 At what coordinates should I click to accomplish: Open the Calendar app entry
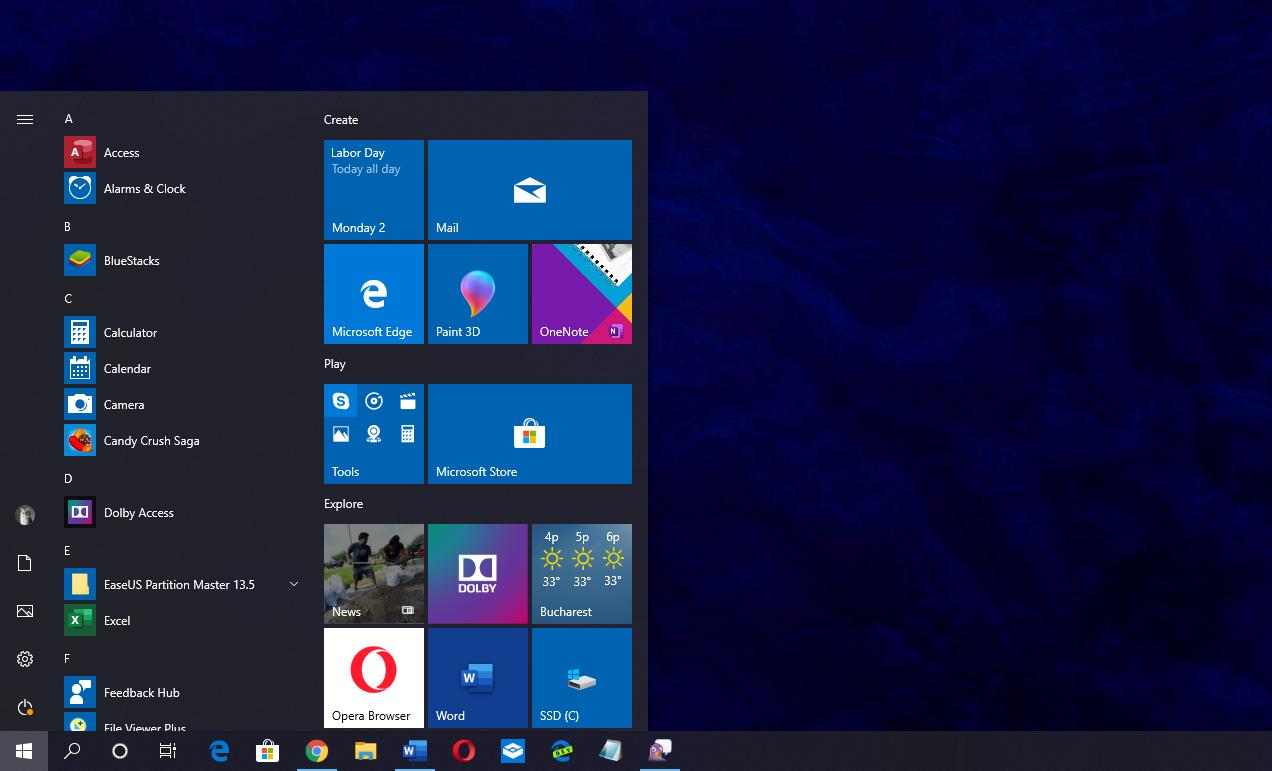pyautogui.click(x=182, y=368)
